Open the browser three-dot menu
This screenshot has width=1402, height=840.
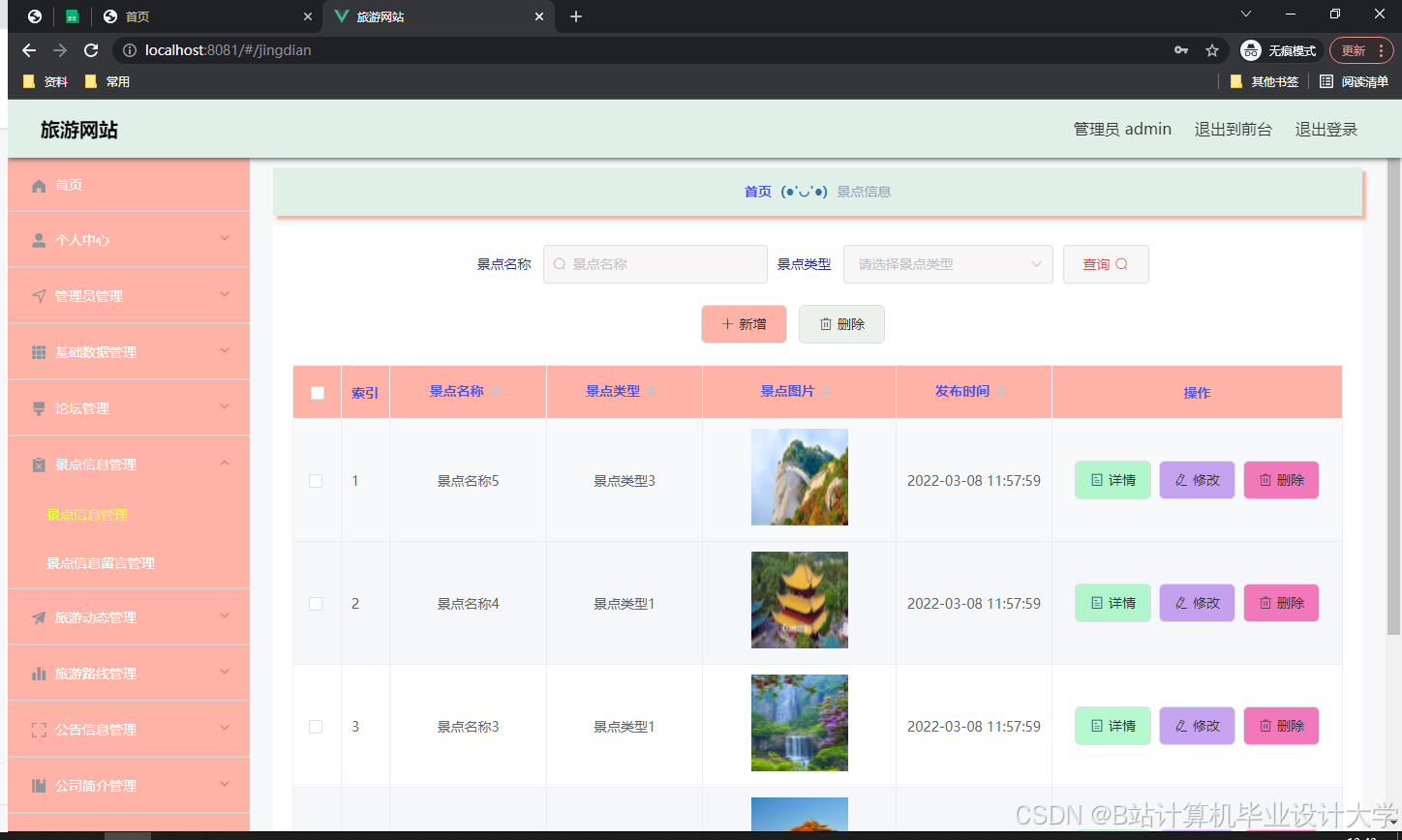click(1381, 50)
